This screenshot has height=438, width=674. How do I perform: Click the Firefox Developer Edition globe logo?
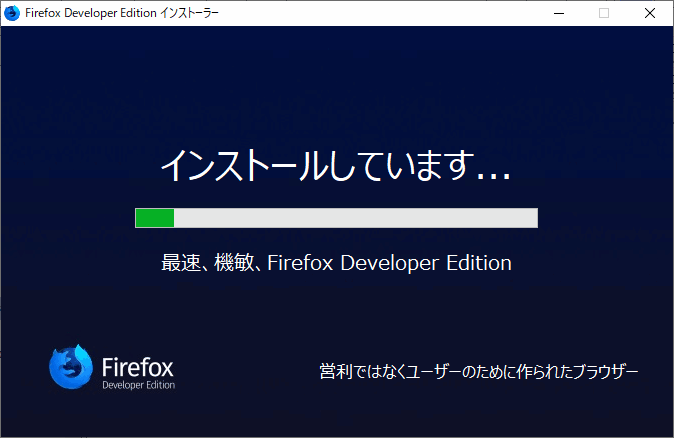click(70, 367)
